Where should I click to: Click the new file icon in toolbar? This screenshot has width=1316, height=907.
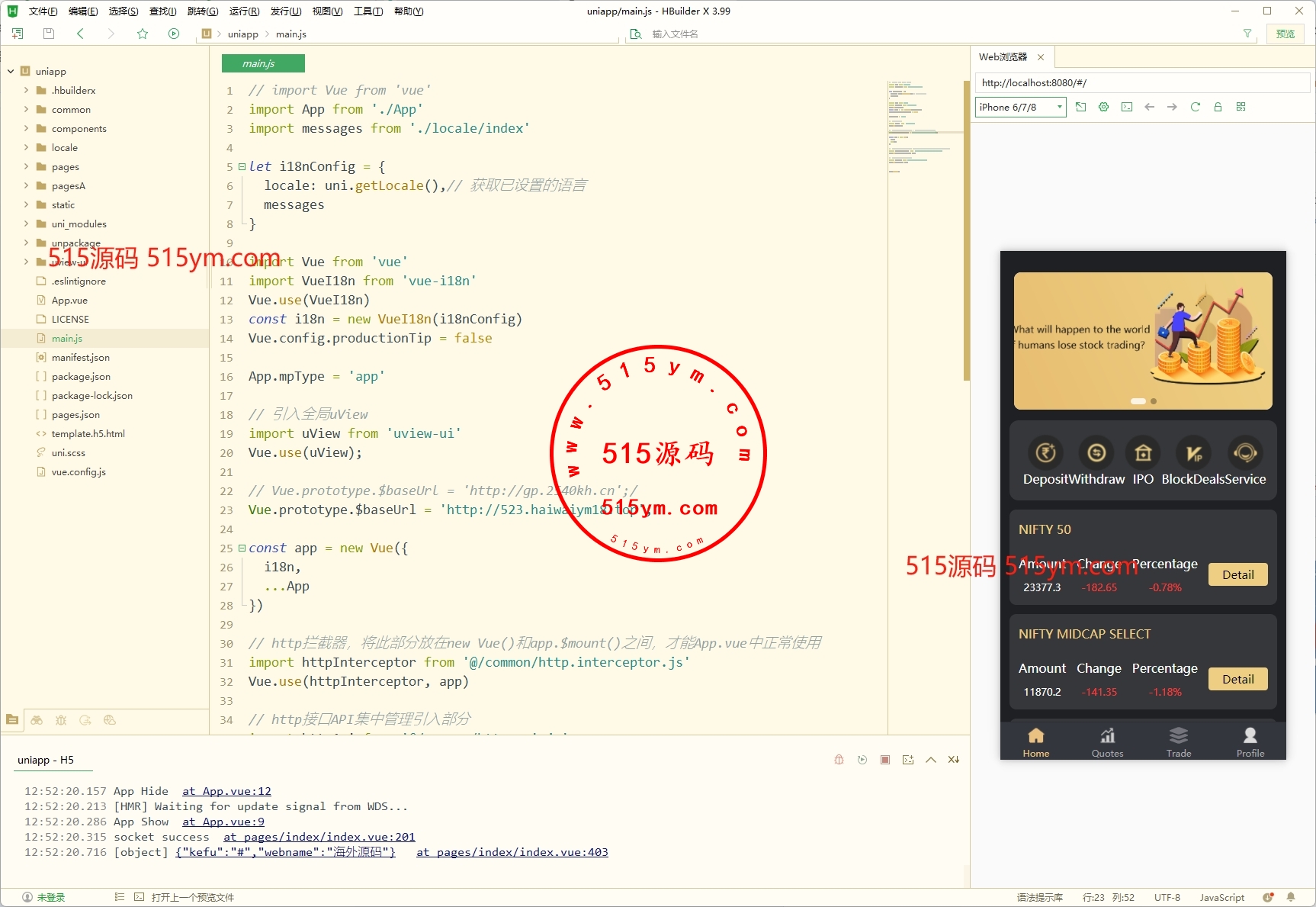tap(18, 34)
